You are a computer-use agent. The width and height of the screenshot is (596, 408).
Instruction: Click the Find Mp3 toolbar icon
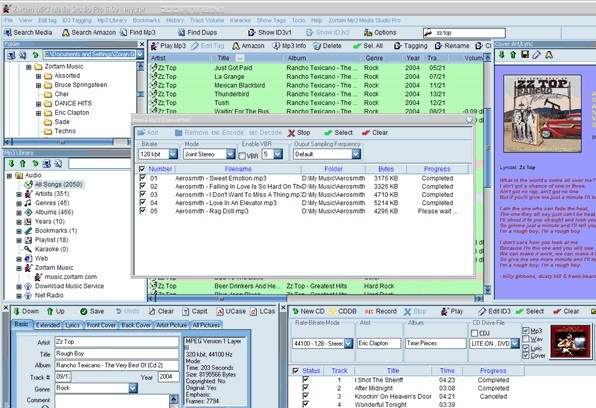click(x=124, y=33)
